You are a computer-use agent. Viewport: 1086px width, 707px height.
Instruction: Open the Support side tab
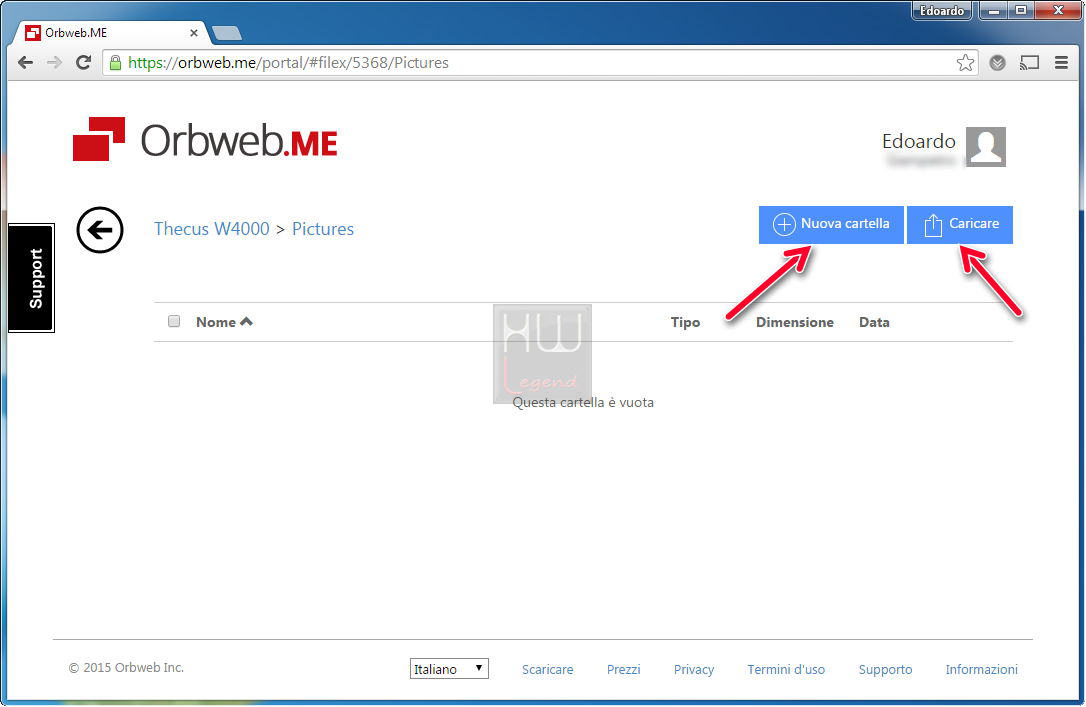(x=31, y=278)
